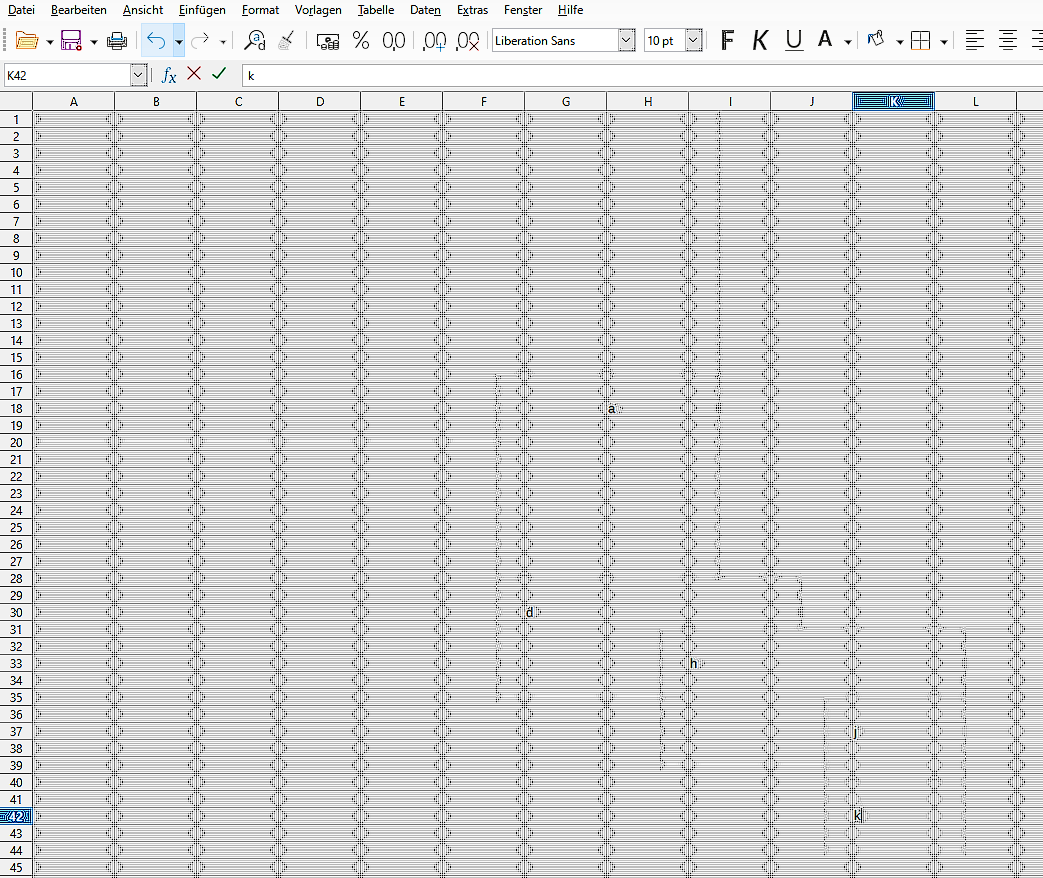Select the cell containing 'a'
Image resolution: width=1043 pixels, height=878 pixels.
tap(648, 408)
